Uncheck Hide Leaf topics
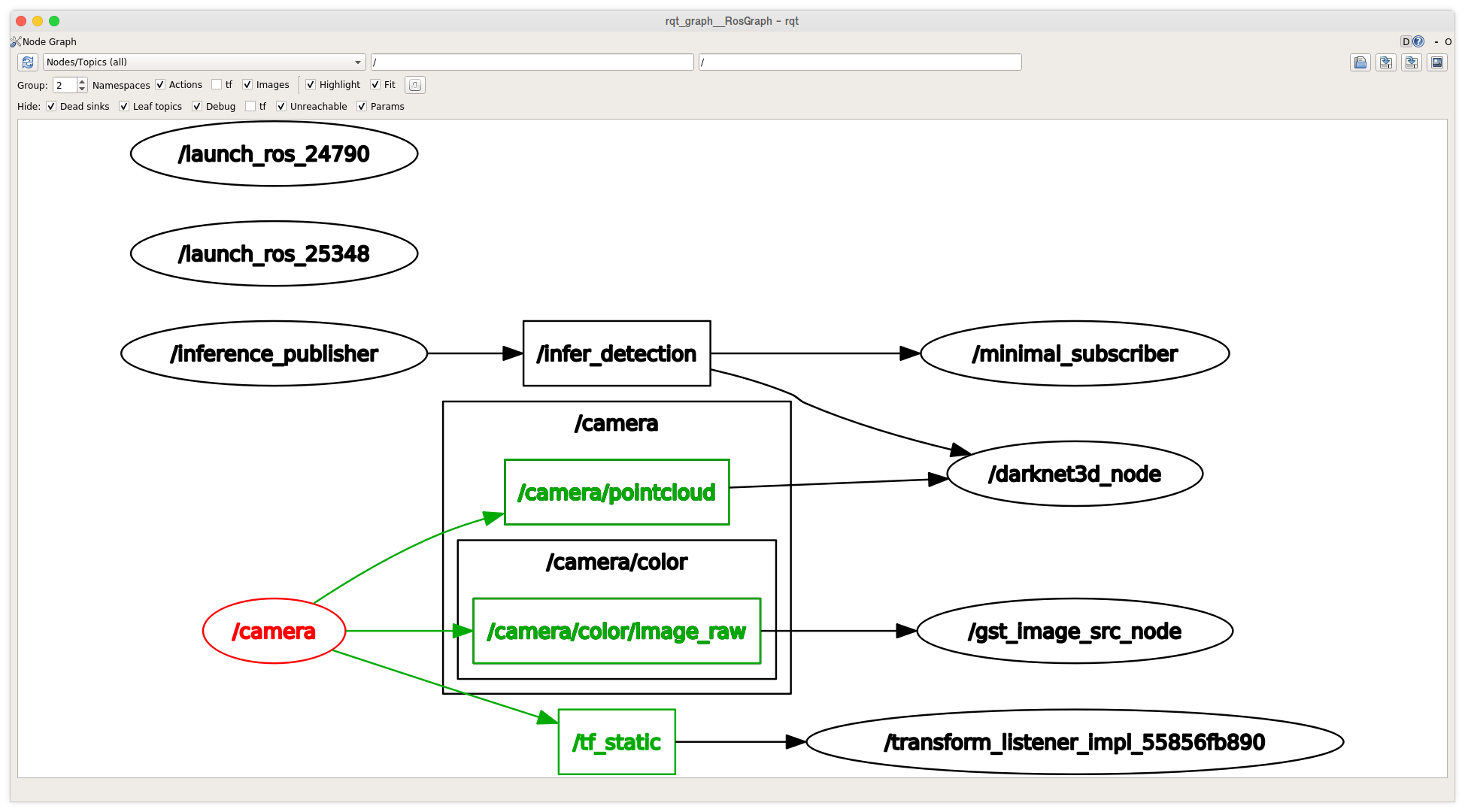 124,107
